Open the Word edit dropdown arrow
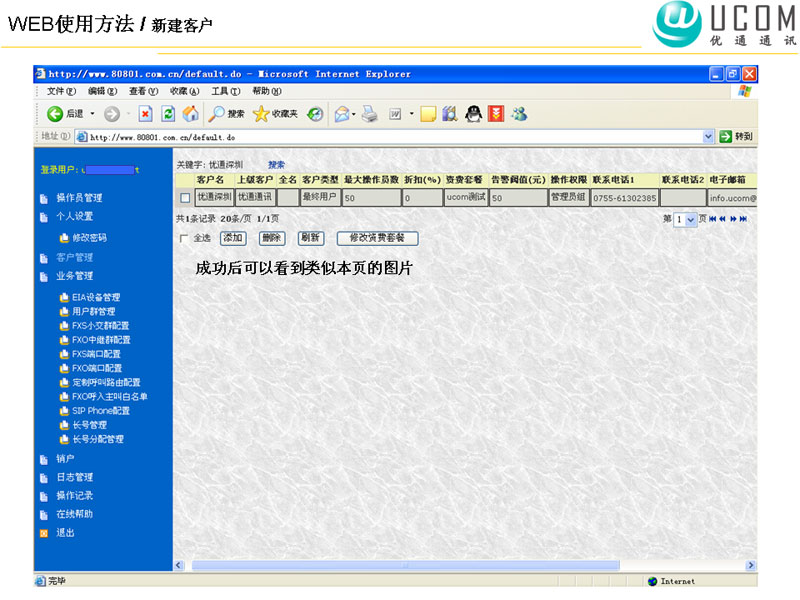 coord(411,113)
